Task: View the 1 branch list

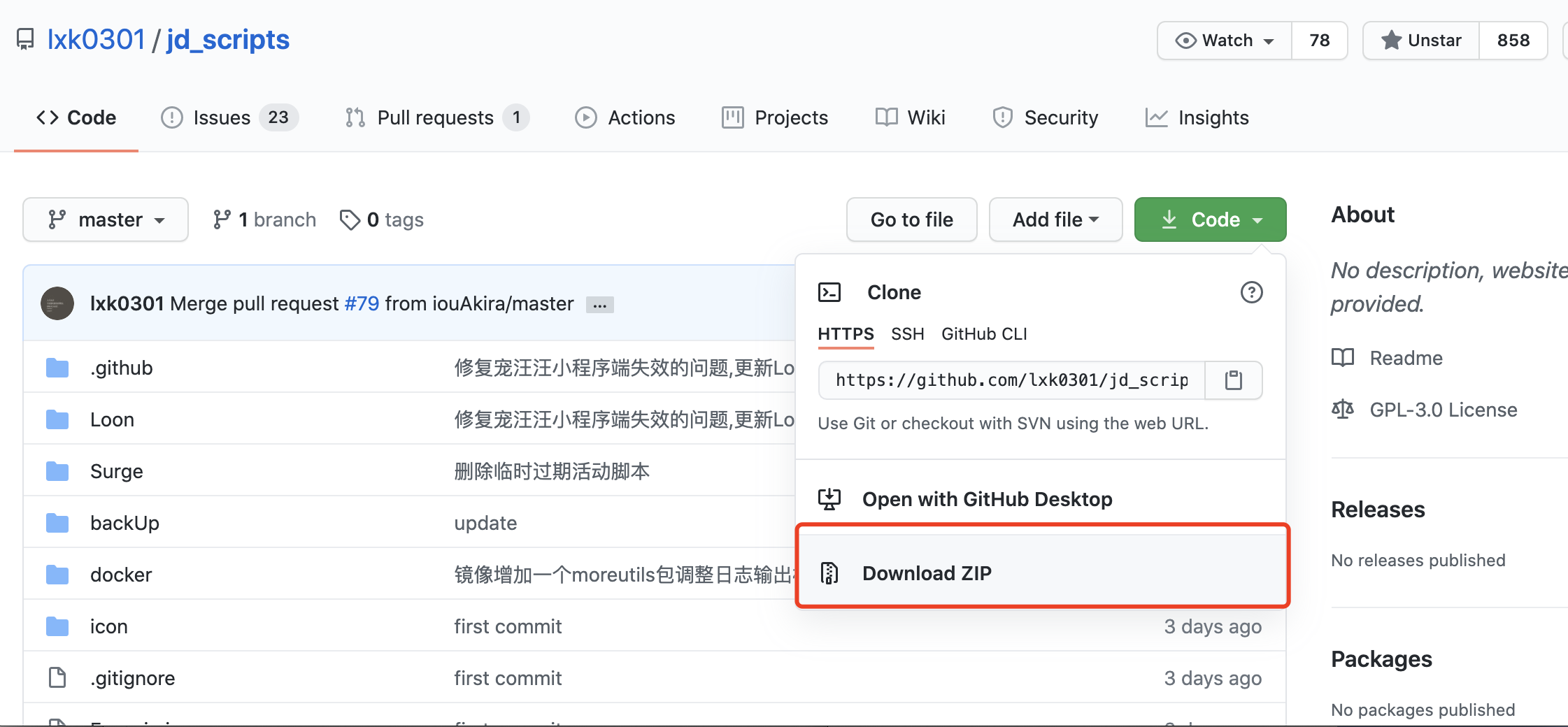Action: click(264, 219)
